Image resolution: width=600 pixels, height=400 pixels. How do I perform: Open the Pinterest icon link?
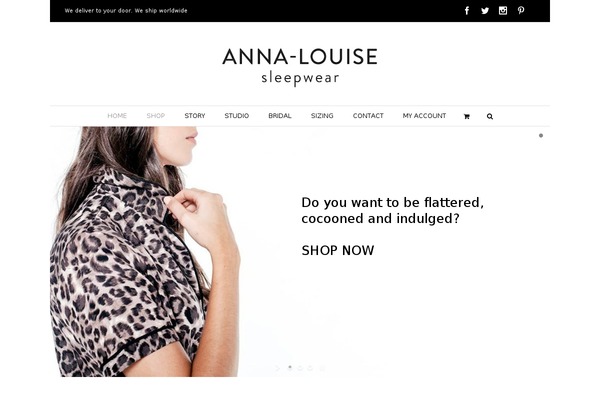(x=521, y=11)
